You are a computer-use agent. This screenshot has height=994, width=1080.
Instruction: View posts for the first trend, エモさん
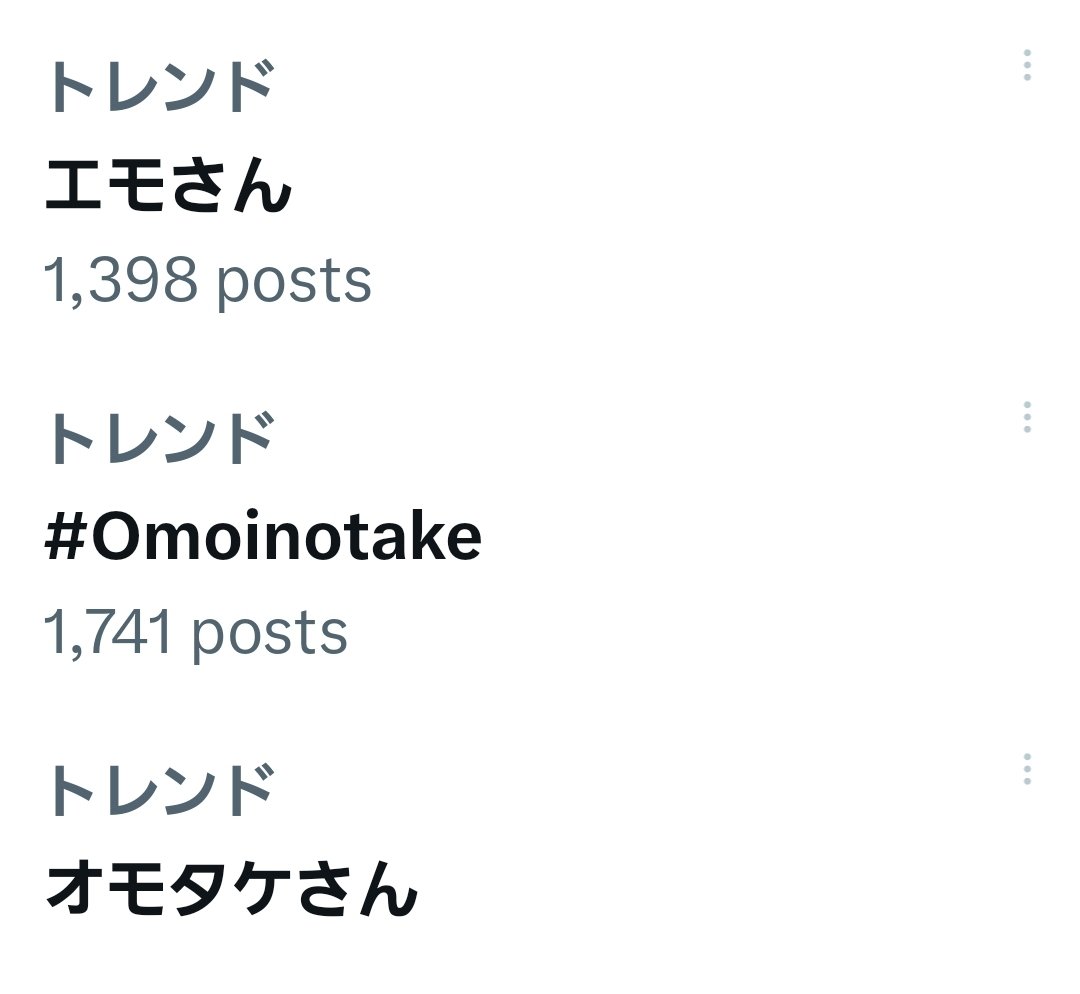point(168,186)
